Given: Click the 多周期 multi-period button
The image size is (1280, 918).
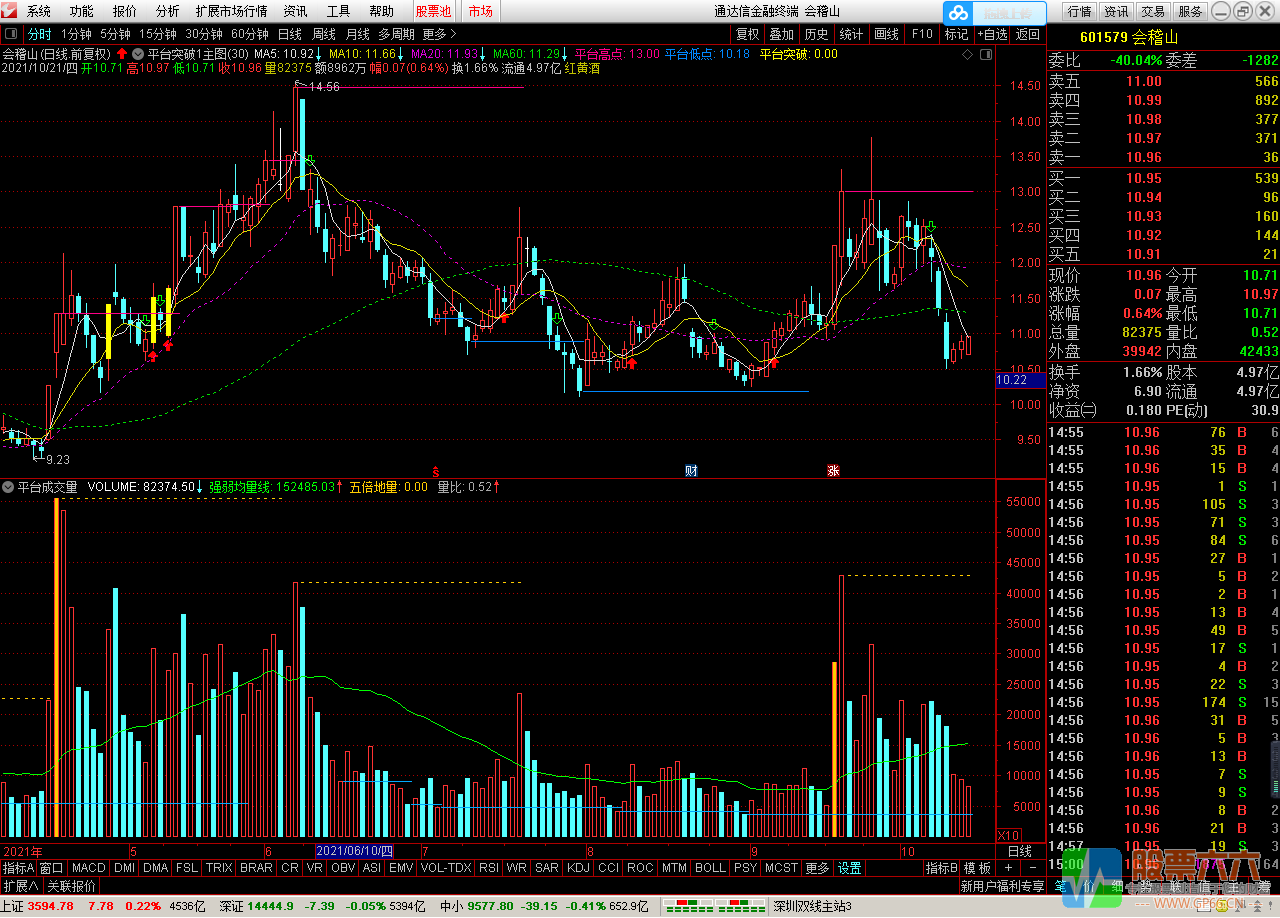Looking at the screenshot, I should pyautogui.click(x=396, y=34).
